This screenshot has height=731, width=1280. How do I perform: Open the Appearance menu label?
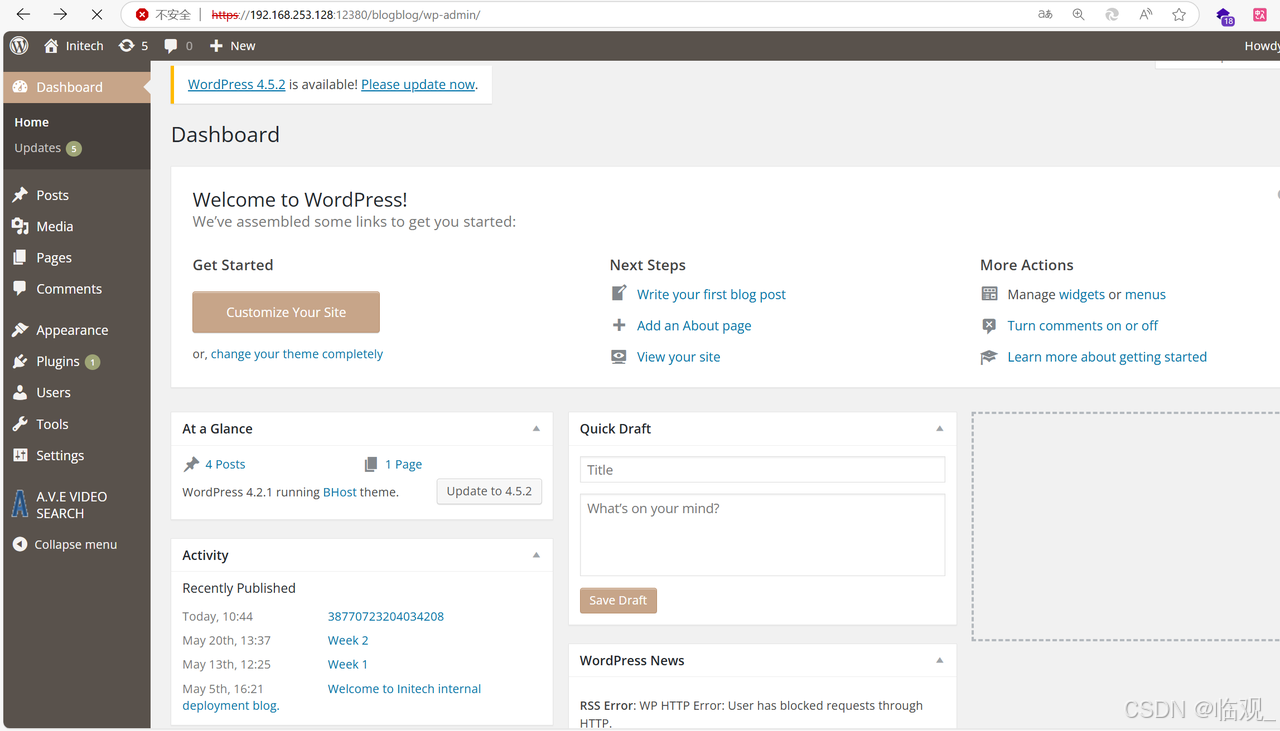pyautogui.click(x=72, y=330)
